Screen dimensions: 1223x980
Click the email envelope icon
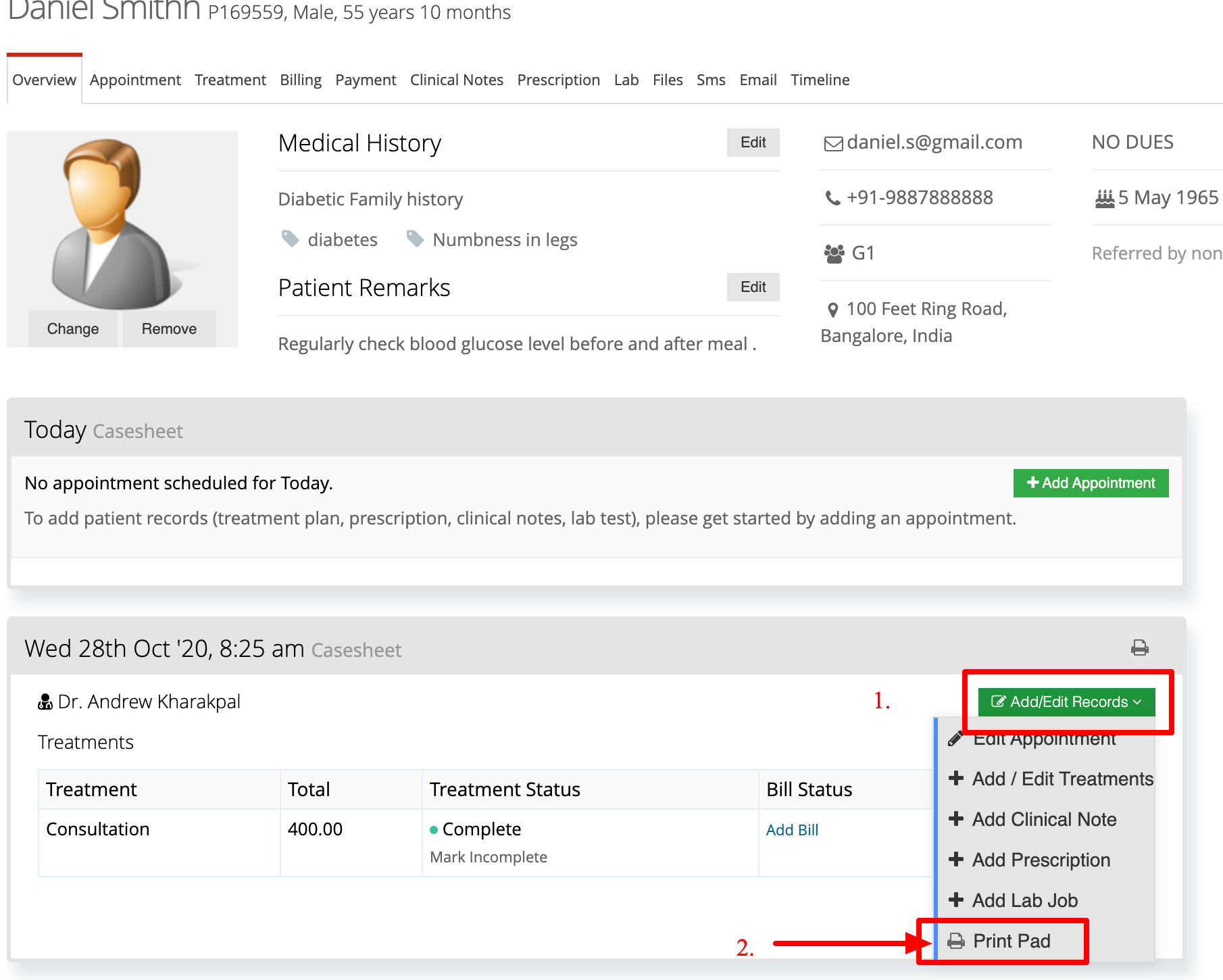tap(833, 143)
